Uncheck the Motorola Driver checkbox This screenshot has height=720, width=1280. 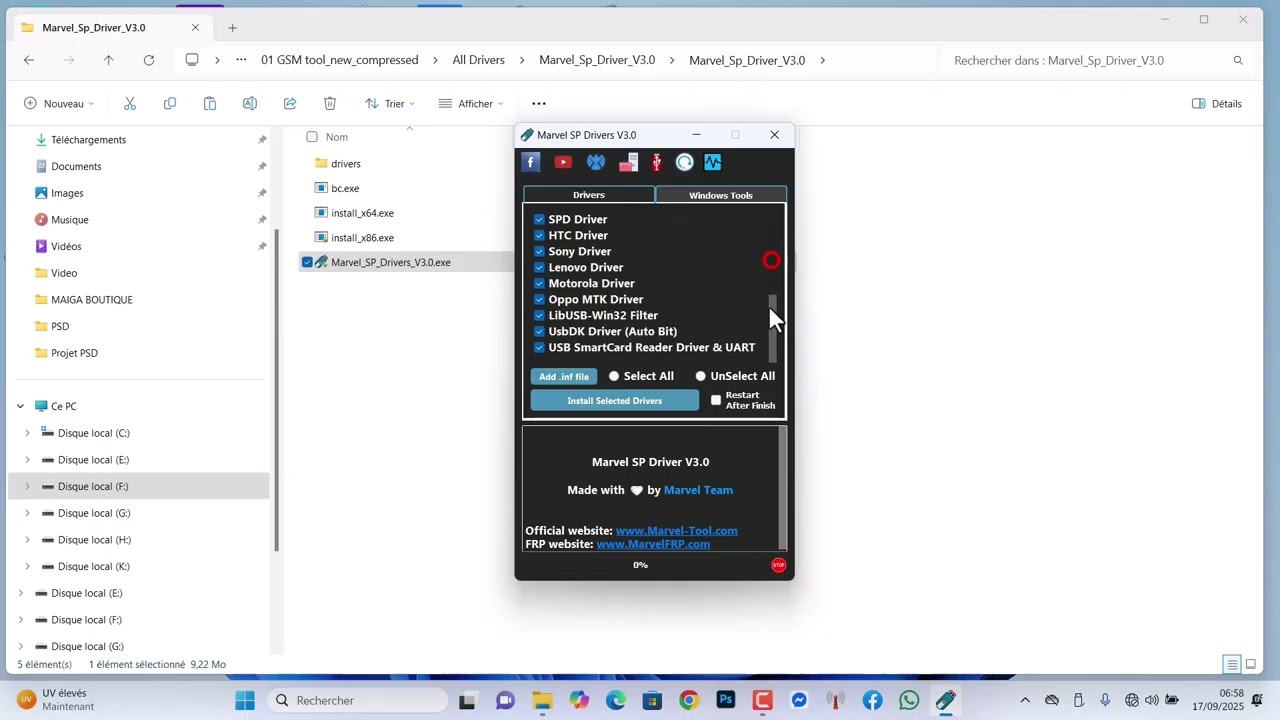click(539, 283)
